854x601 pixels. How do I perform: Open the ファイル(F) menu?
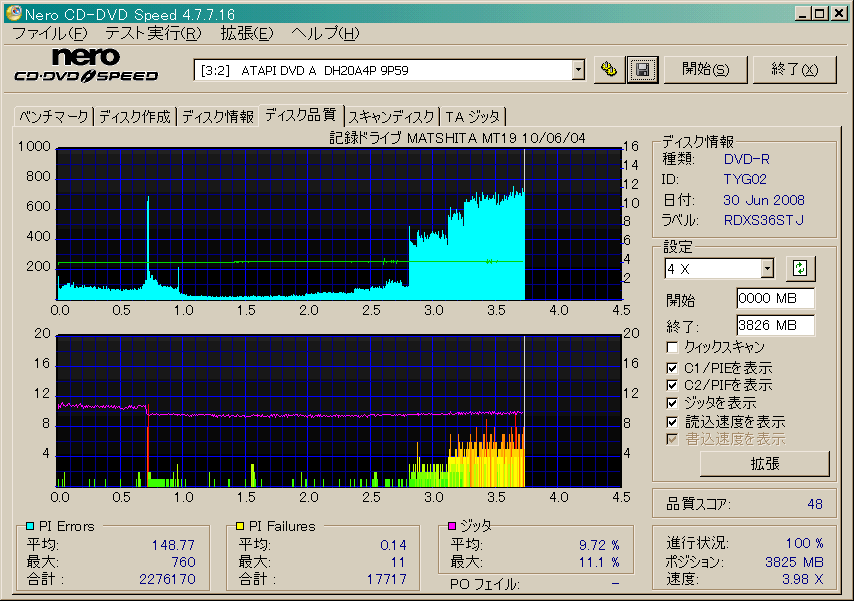[x=50, y=34]
